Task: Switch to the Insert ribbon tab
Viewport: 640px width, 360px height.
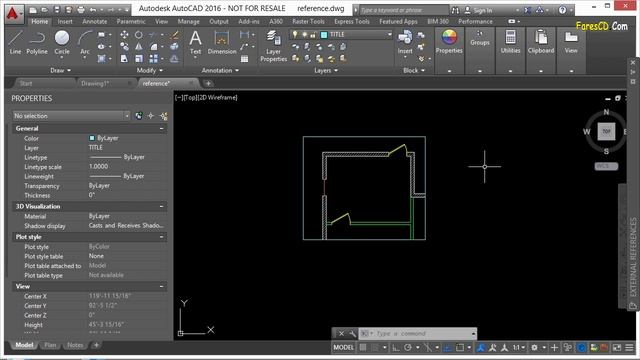Action: (65, 21)
